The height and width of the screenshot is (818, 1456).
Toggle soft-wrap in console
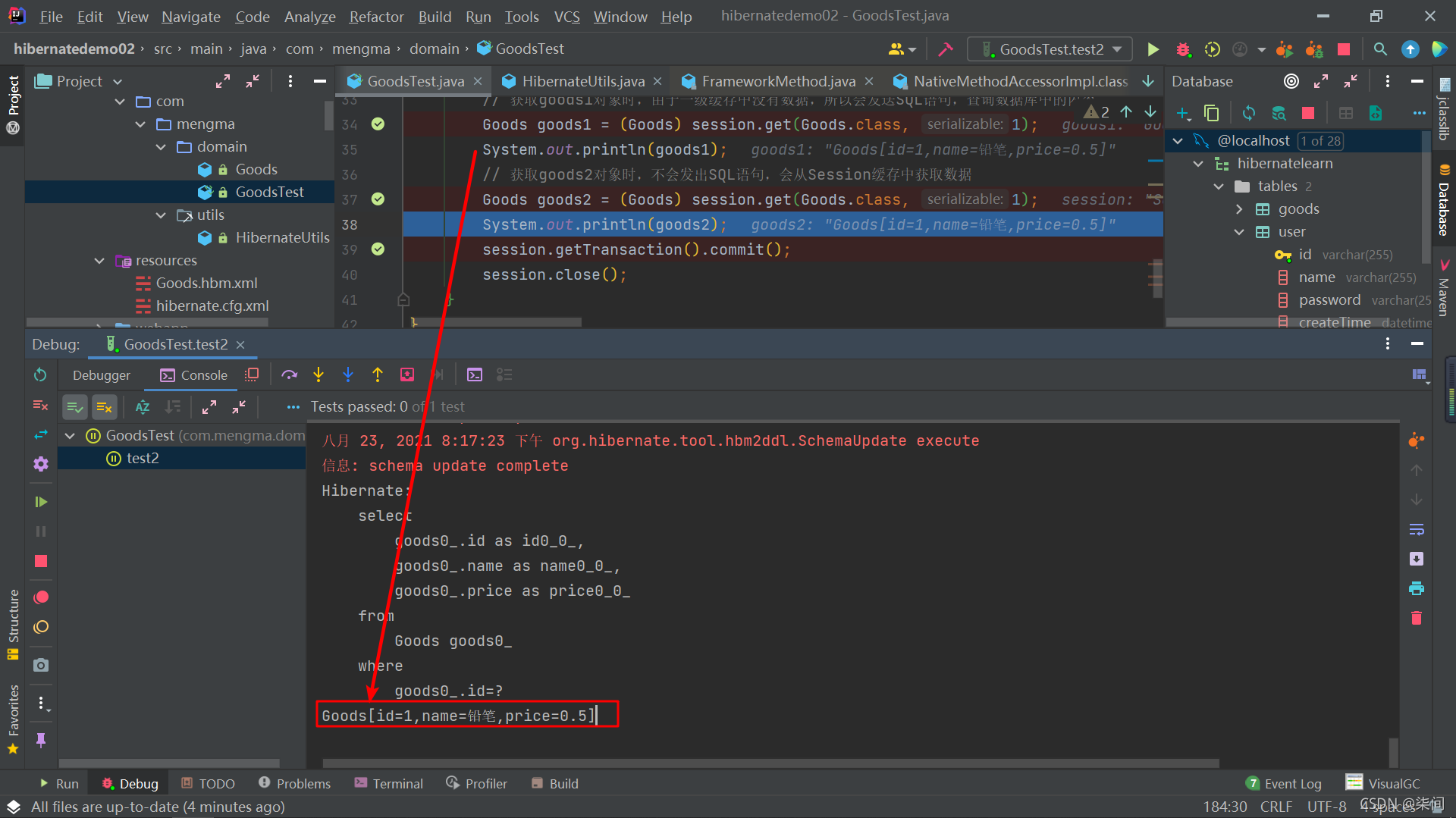(1417, 529)
